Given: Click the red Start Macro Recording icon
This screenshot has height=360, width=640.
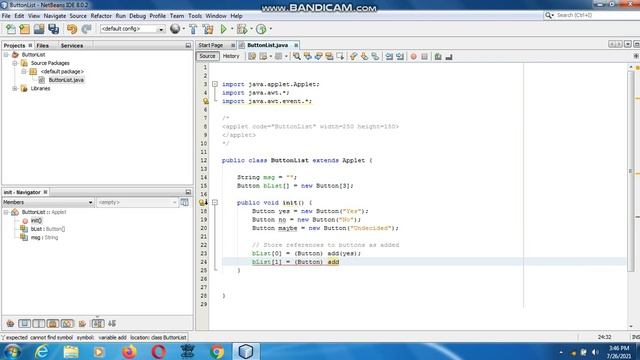Looking at the screenshot, I should pyautogui.click(x=413, y=56).
